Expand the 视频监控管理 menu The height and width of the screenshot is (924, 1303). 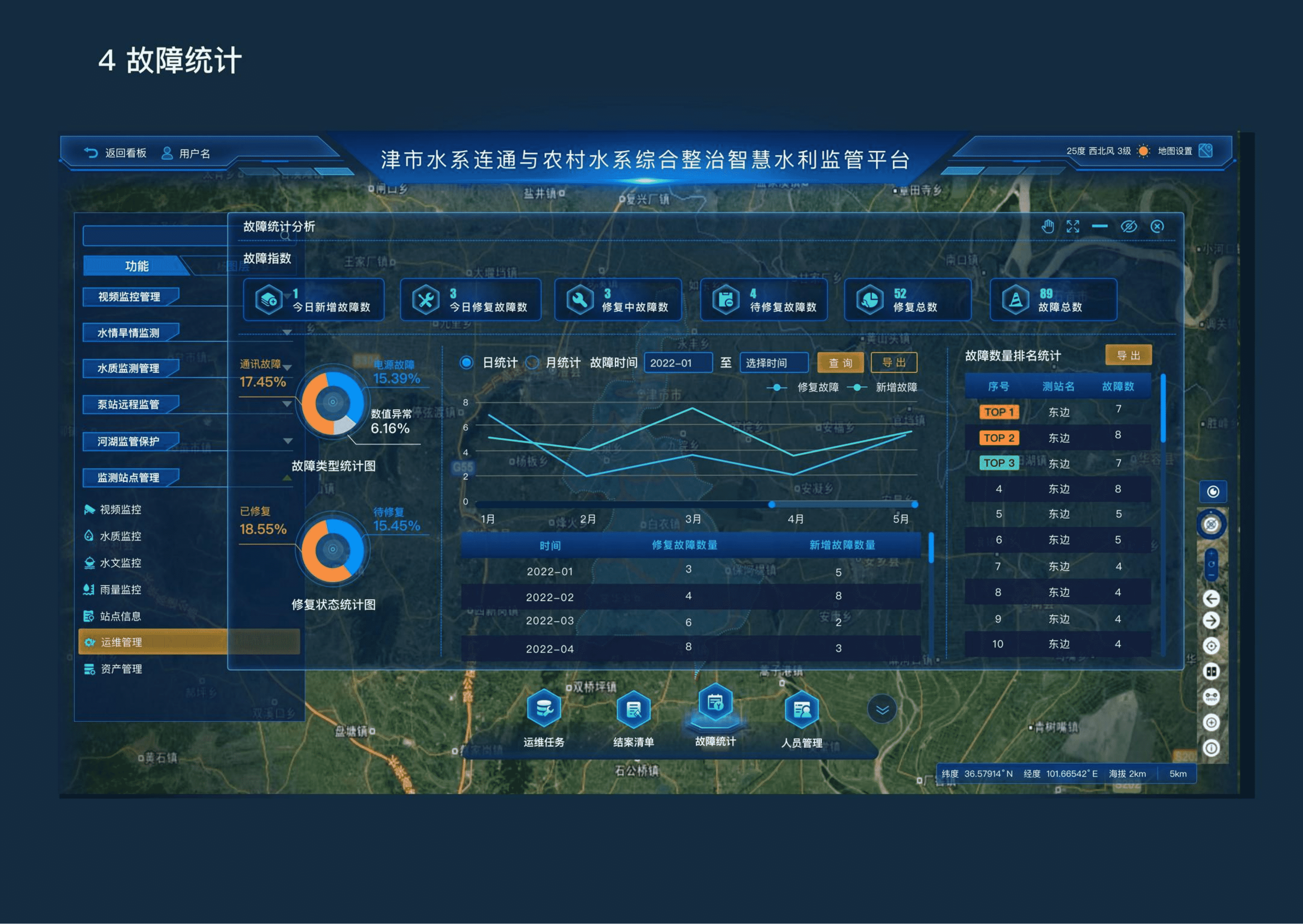(x=131, y=296)
